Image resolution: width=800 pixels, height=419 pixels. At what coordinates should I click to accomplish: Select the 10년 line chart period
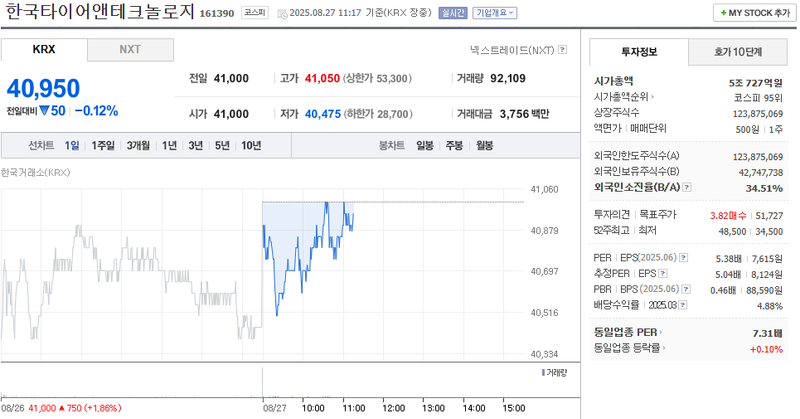tap(251, 146)
